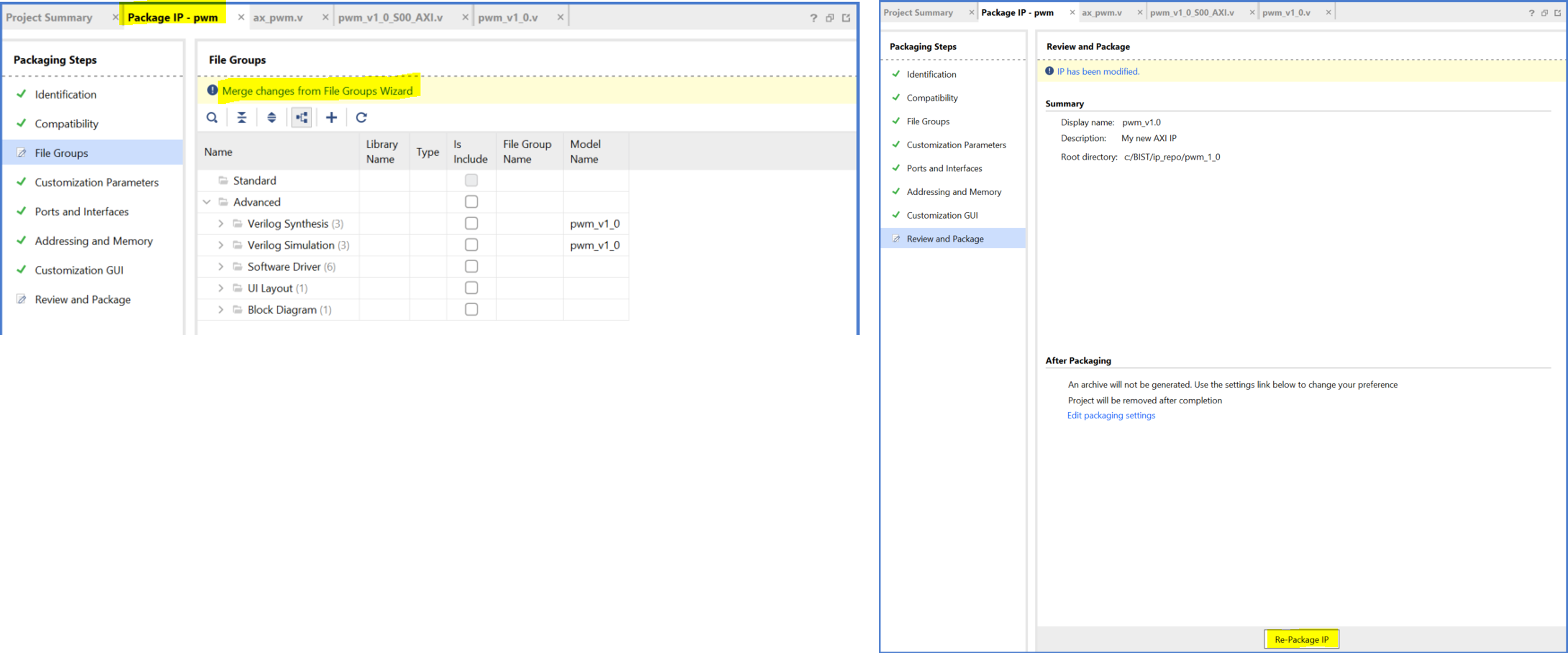Click Merge changes from File Groups Wizard link
This screenshot has width=1568, height=653.
317,91
